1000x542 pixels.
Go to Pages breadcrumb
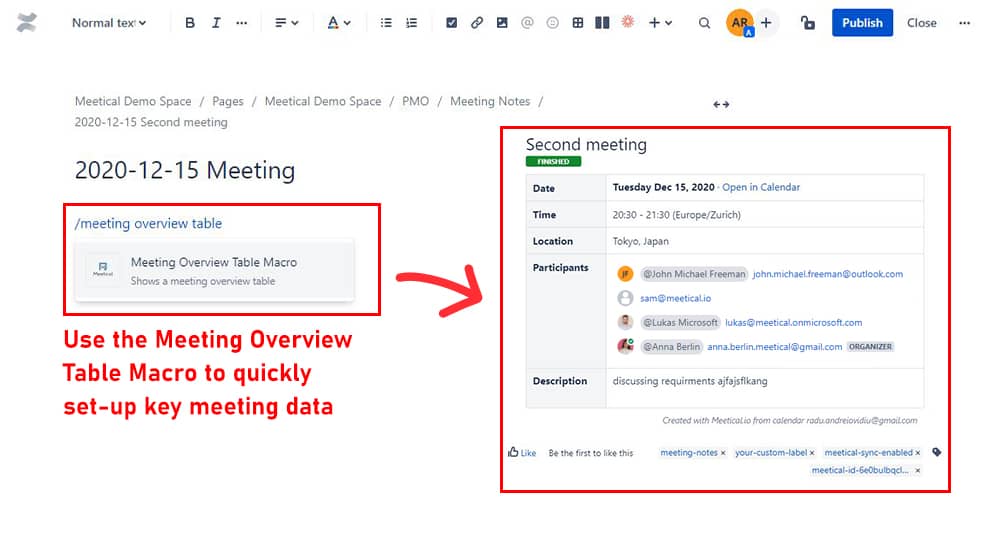228,101
